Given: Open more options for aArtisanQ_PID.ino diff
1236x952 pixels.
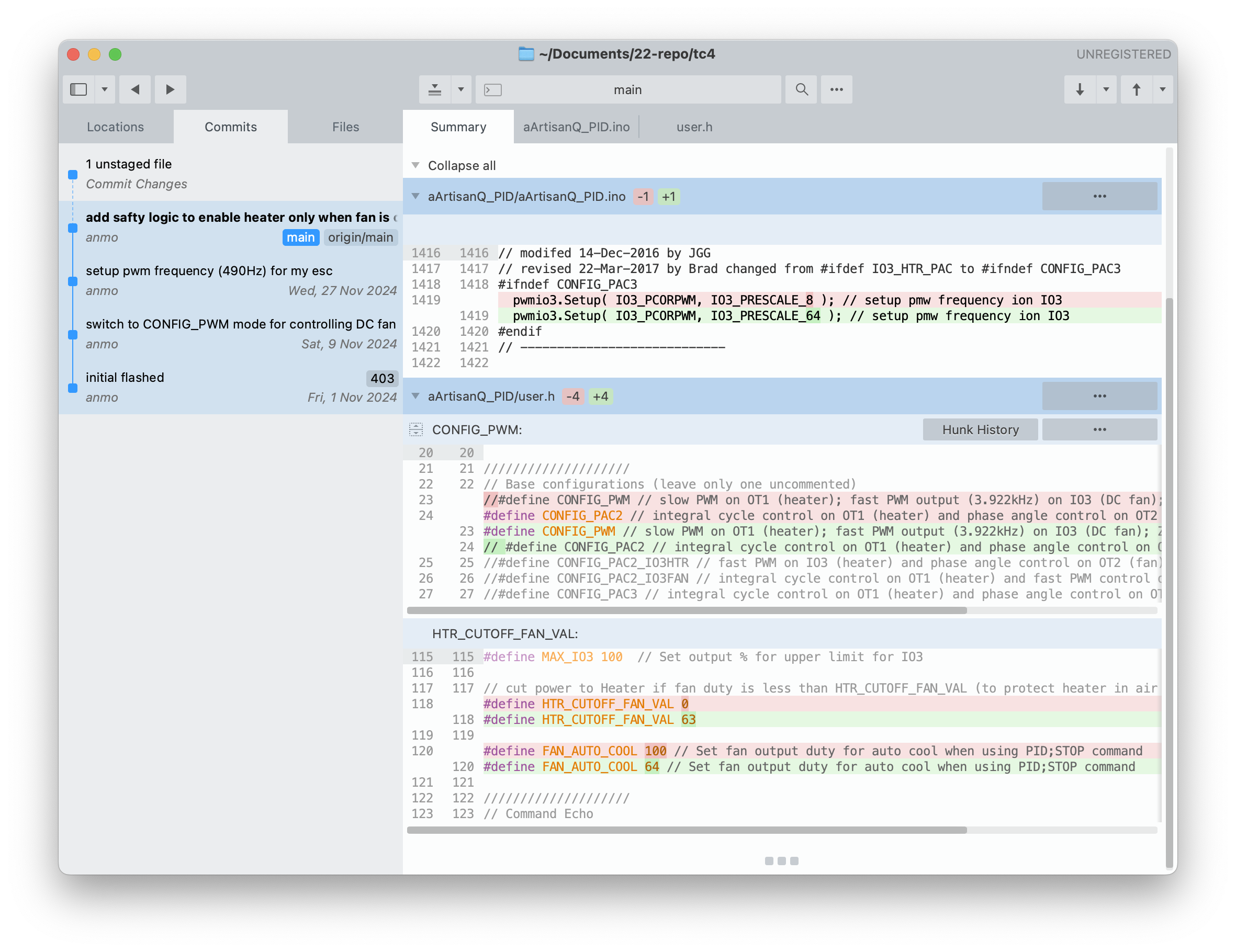Looking at the screenshot, I should [x=1099, y=196].
